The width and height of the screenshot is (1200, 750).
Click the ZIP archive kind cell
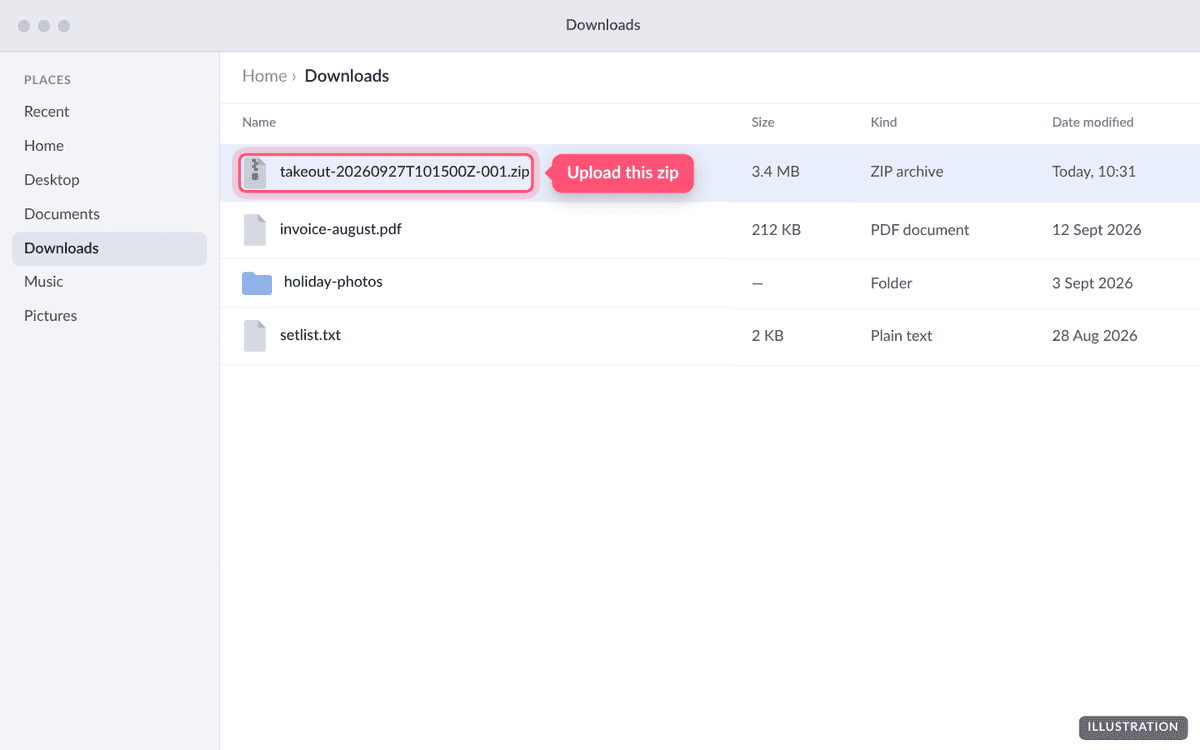click(x=907, y=172)
